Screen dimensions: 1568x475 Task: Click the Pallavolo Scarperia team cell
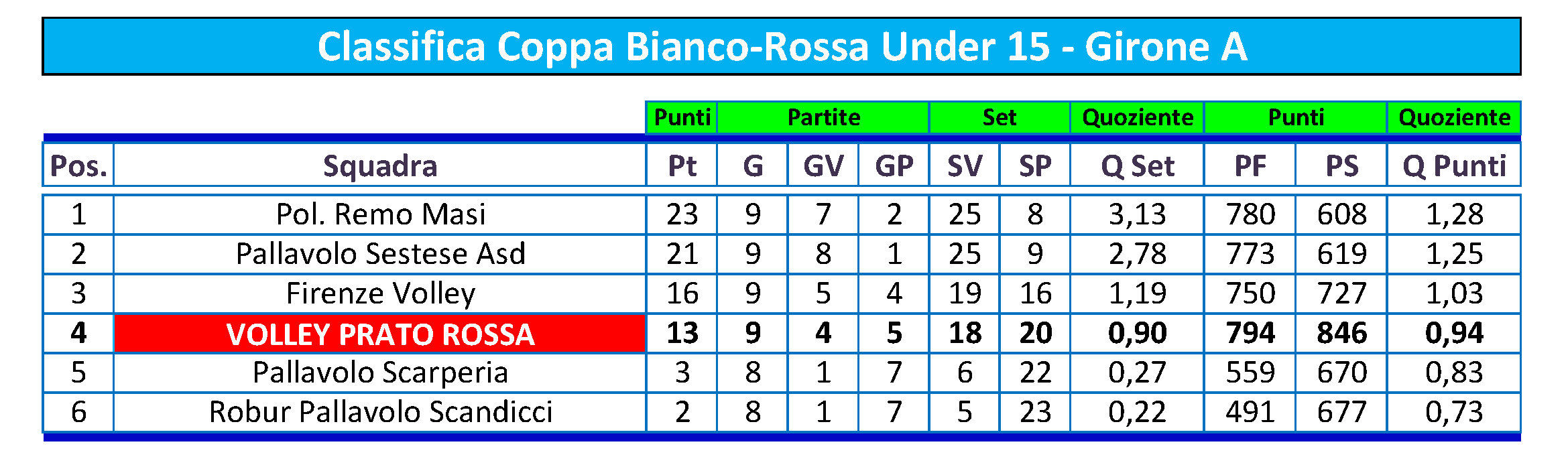point(380,372)
